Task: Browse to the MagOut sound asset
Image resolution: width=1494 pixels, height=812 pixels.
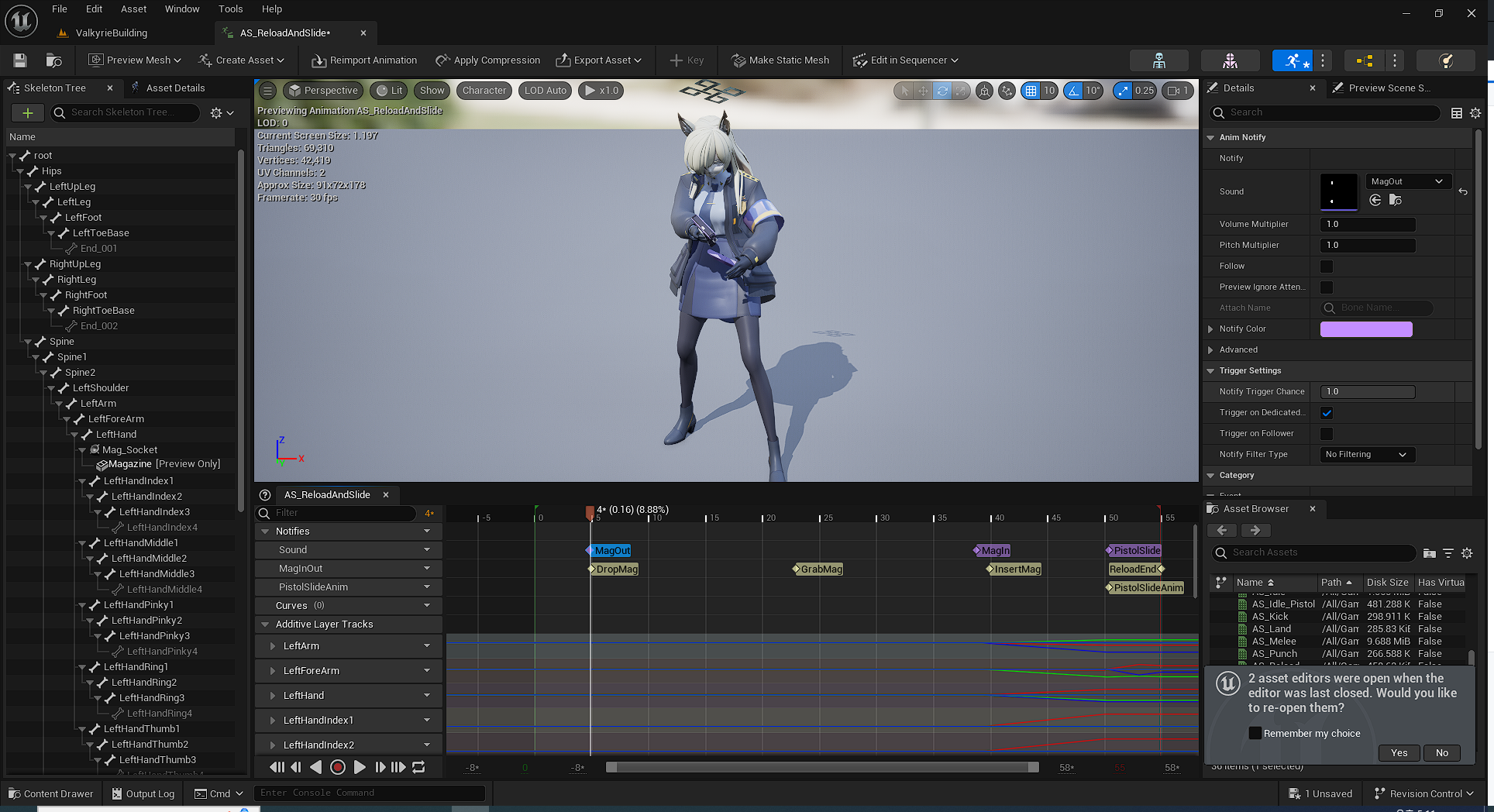Action: (x=1396, y=200)
